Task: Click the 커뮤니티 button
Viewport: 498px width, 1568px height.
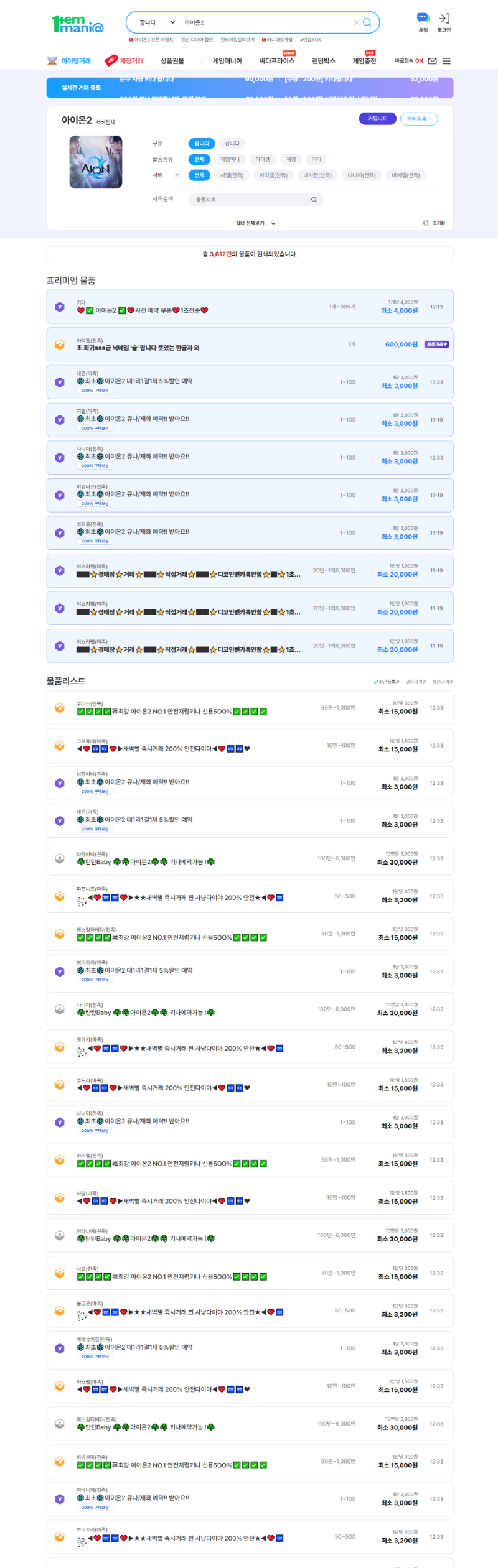Action: pyautogui.click(x=377, y=119)
